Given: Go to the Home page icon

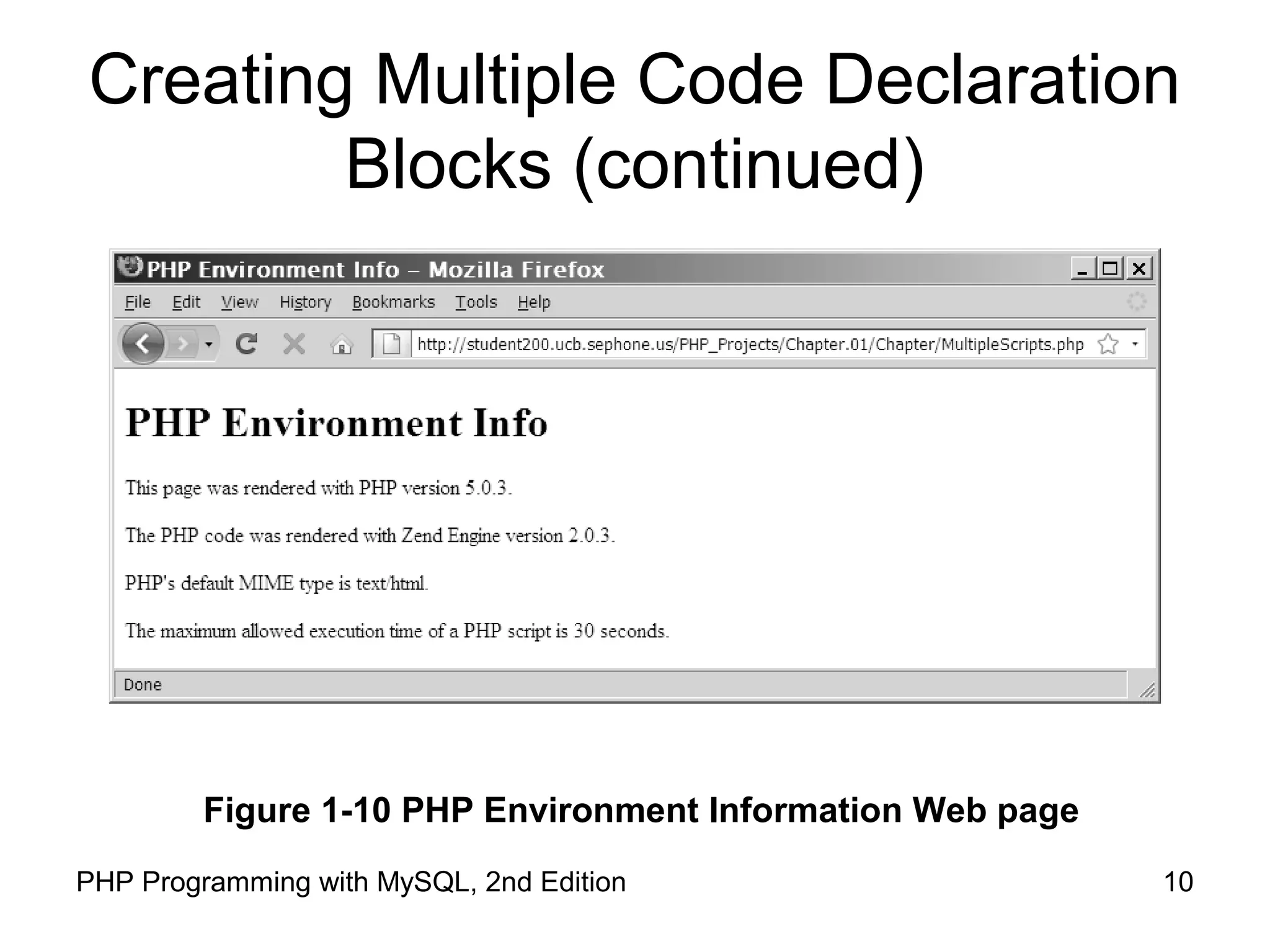Looking at the screenshot, I should coord(342,344).
